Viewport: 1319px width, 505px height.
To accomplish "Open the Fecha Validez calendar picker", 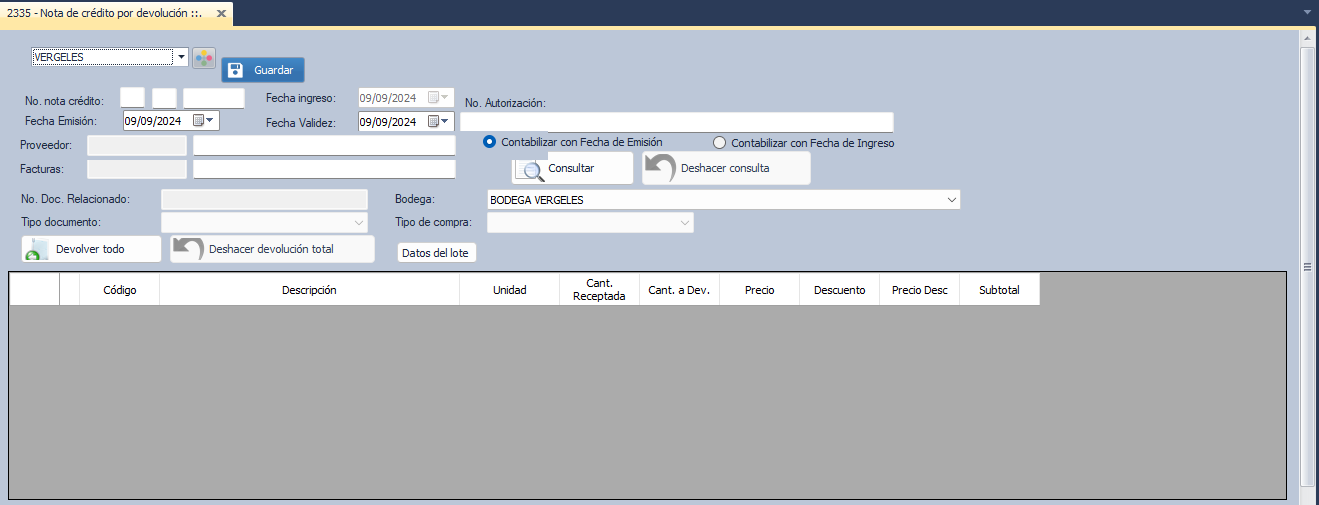I will (439, 122).
